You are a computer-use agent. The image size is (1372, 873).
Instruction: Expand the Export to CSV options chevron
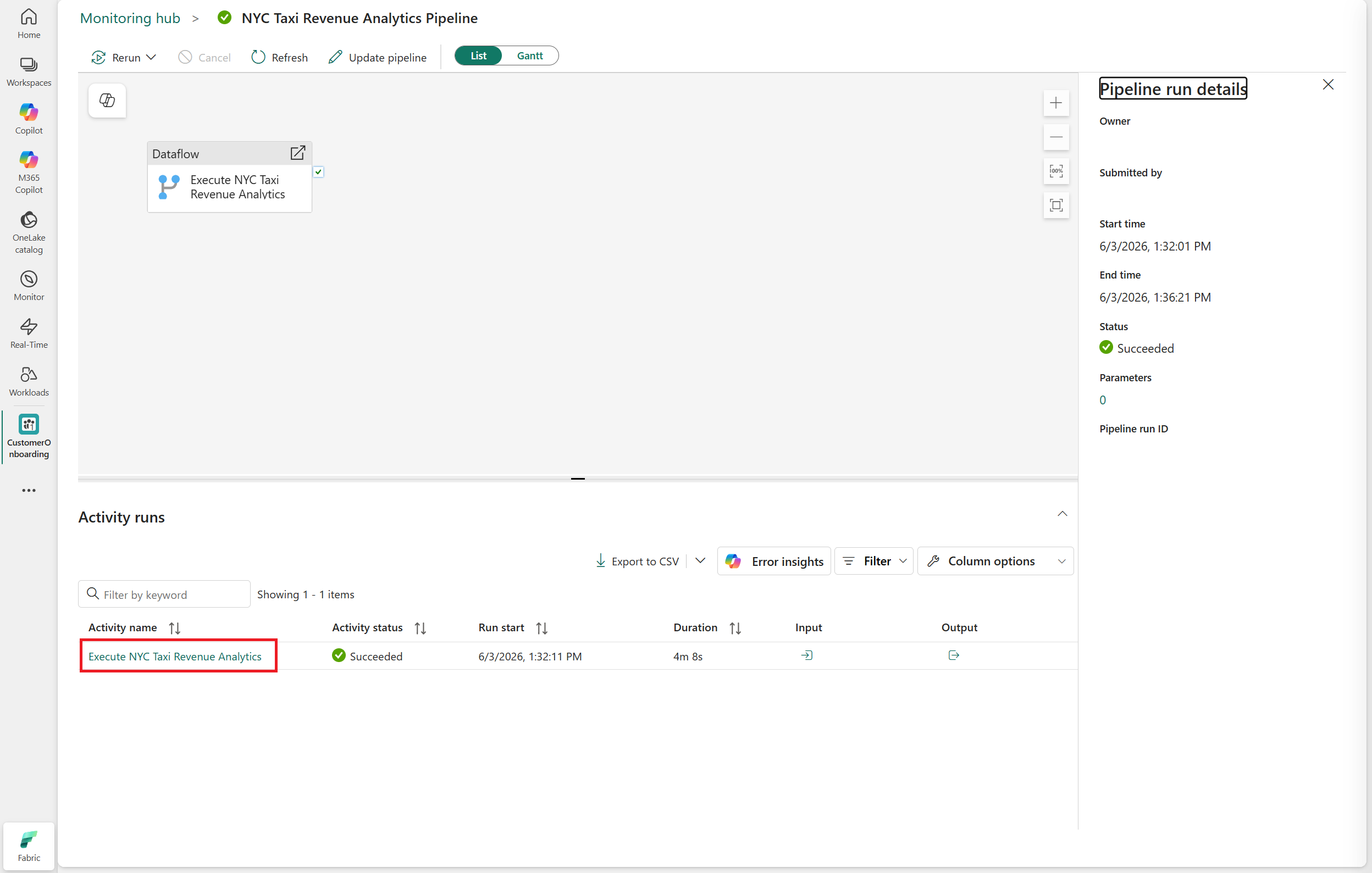point(700,561)
